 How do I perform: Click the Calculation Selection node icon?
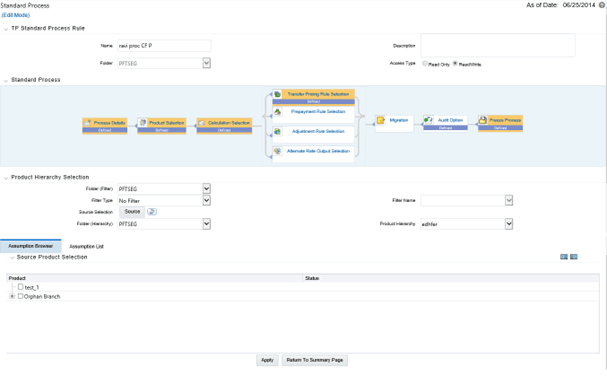[x=201, y=123]
